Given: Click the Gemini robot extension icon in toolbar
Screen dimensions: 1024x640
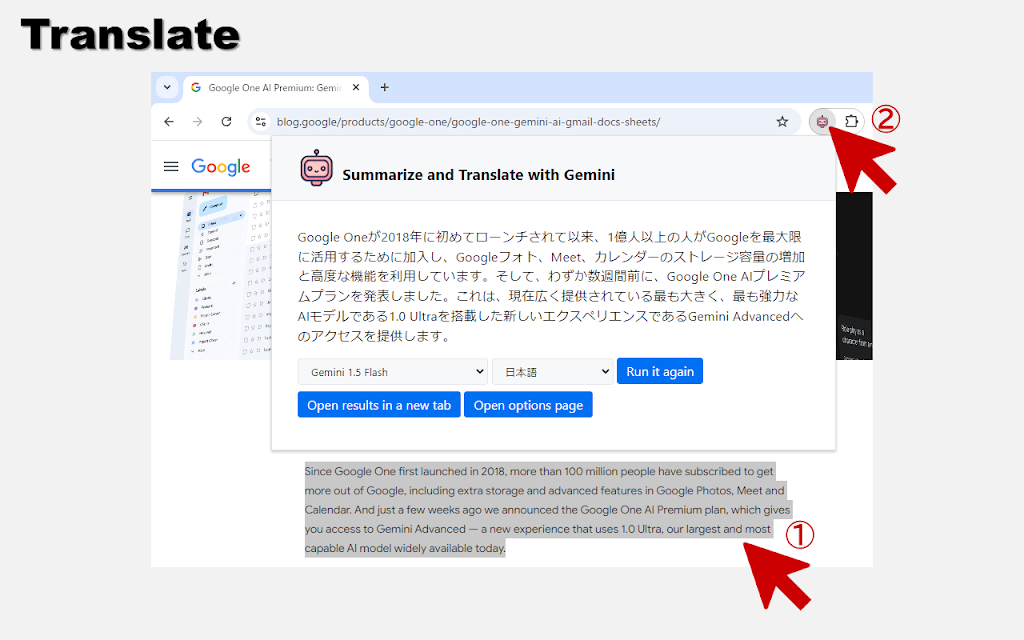Looking at the screenshot, I should pyautogui.click(x=822, y=121).
